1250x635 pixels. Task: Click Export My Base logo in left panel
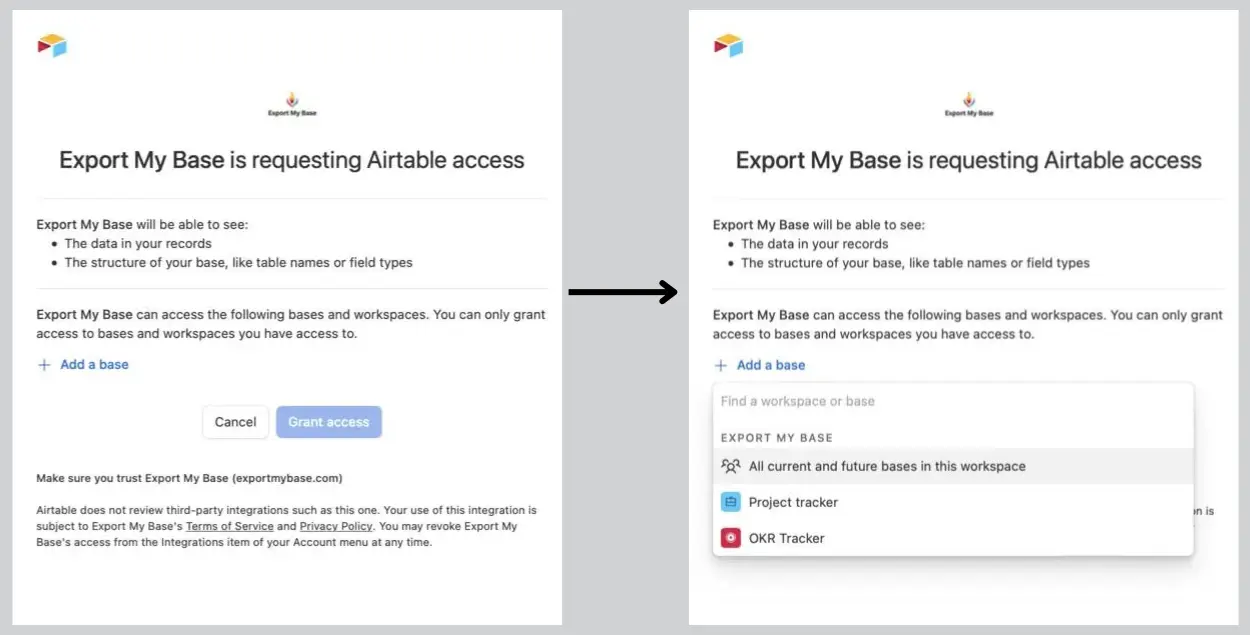pyautogui.click(x=292, y=103)
